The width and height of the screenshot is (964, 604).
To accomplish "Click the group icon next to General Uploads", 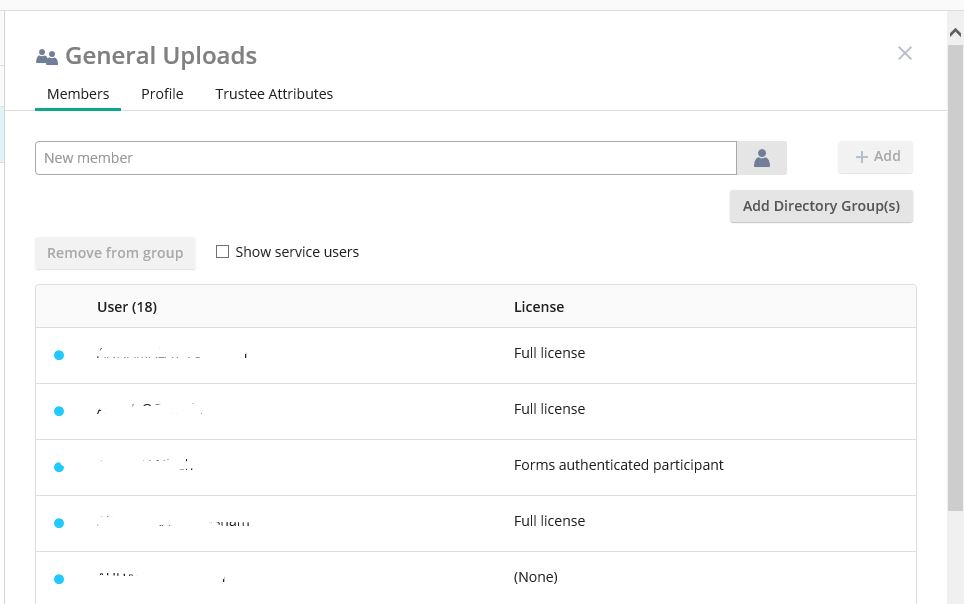I will [47, 57].
